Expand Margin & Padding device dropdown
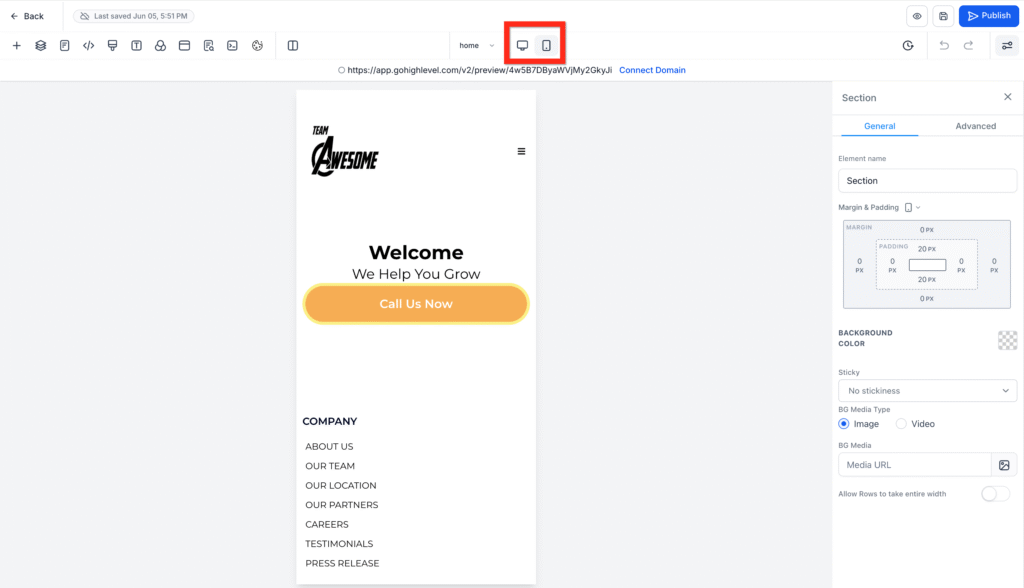This screenshot has height=588, width=1024. click(912, 208)
